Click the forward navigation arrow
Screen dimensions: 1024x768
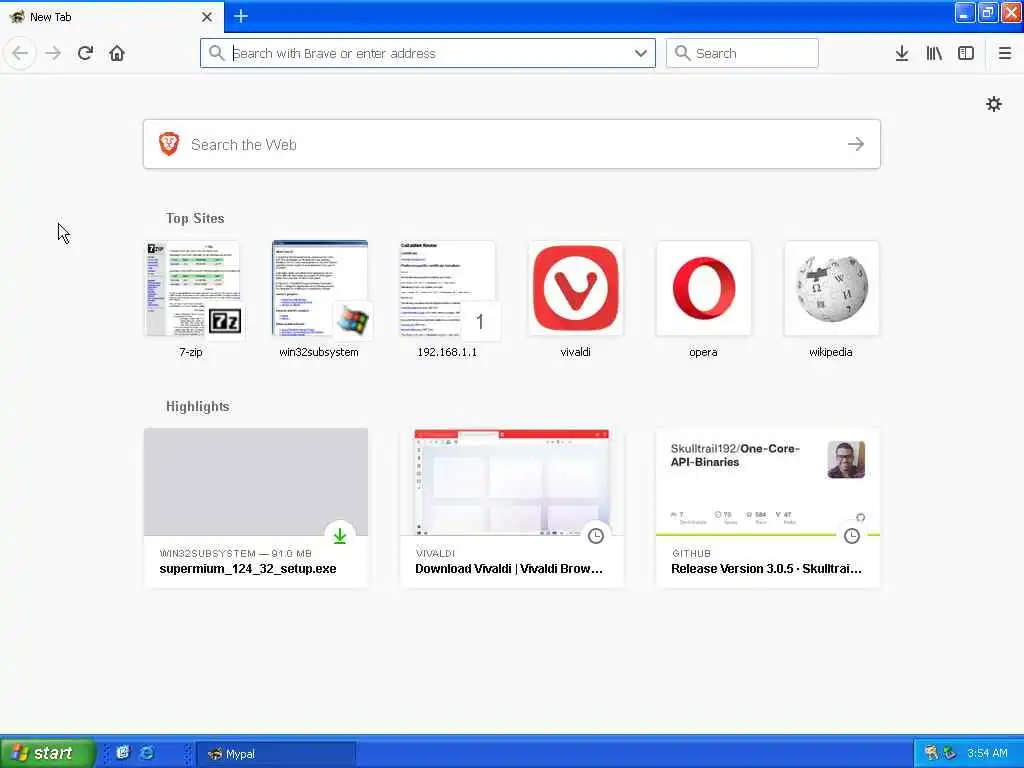53,53
